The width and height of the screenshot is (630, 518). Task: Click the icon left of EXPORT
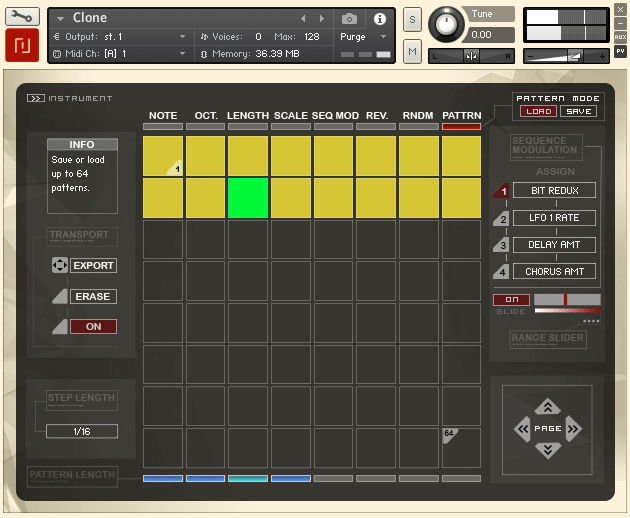(60, 266)
